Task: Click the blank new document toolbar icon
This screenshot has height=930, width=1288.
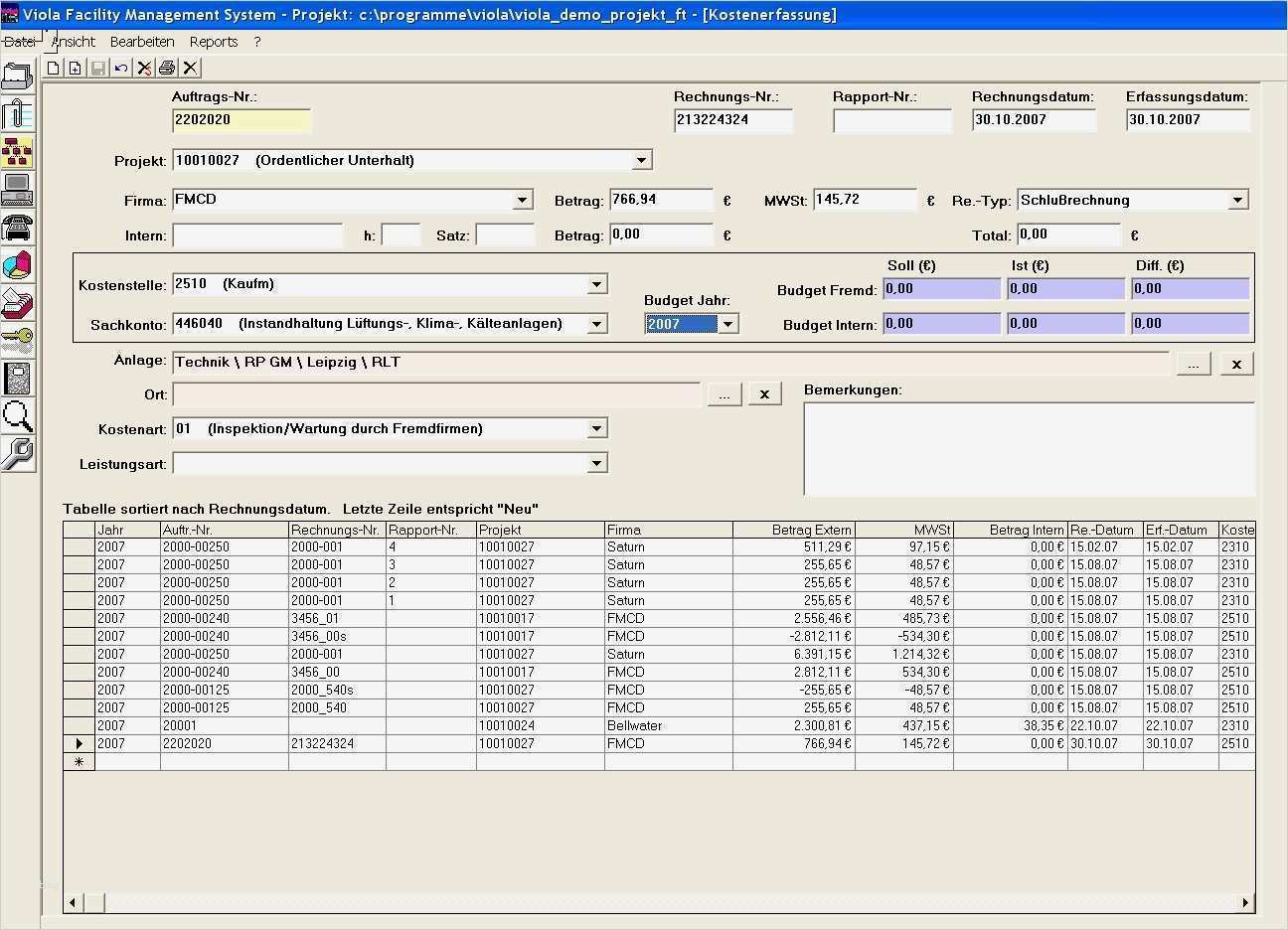Action: coord(54,68)
